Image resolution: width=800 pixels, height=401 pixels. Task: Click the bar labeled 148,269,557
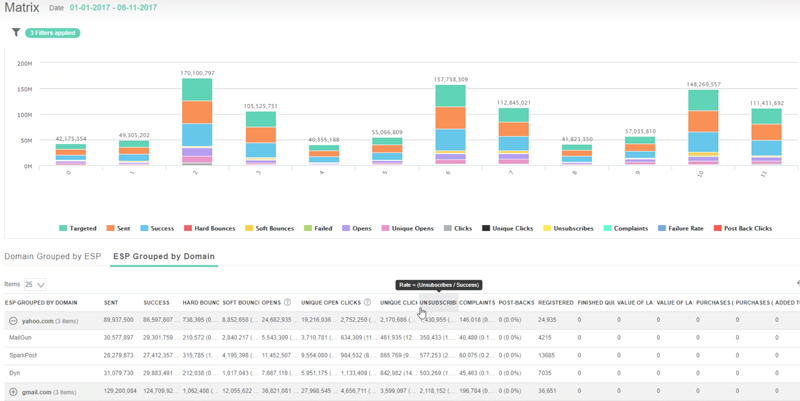coord(703,128)
